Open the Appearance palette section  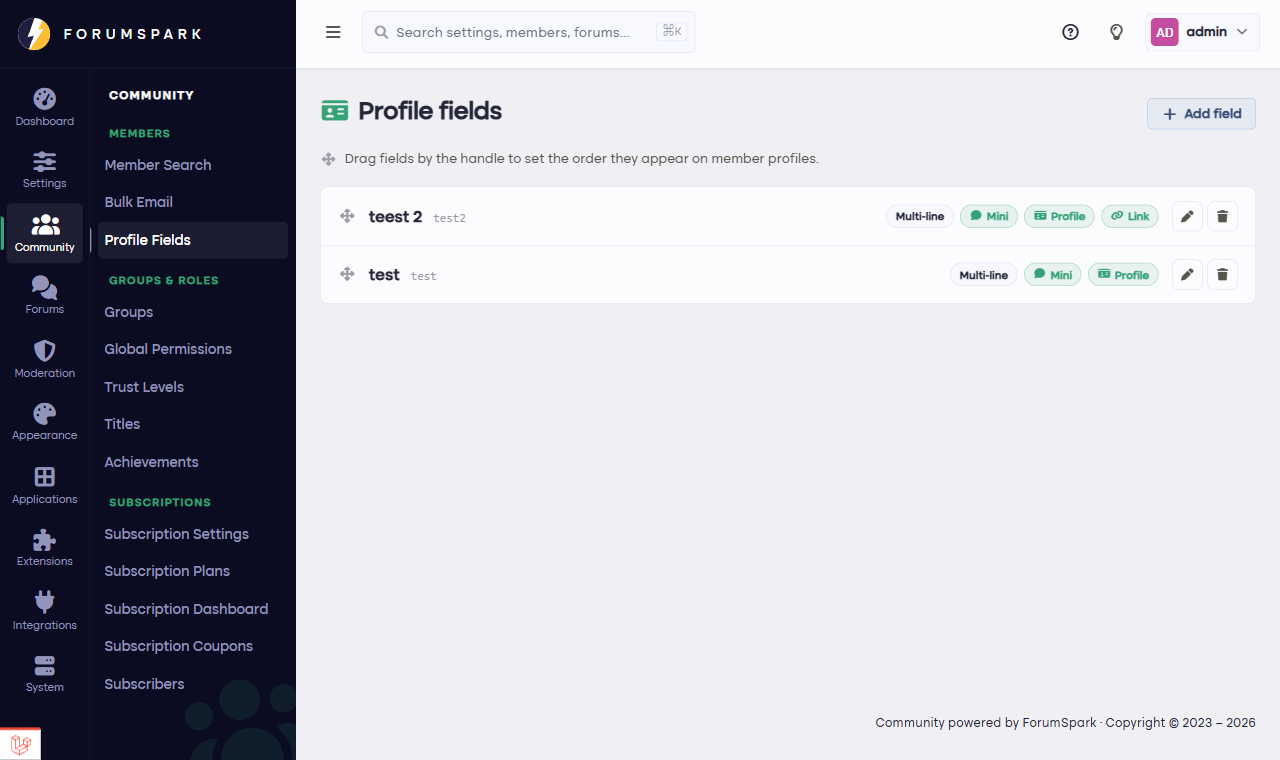click(44, 422)
